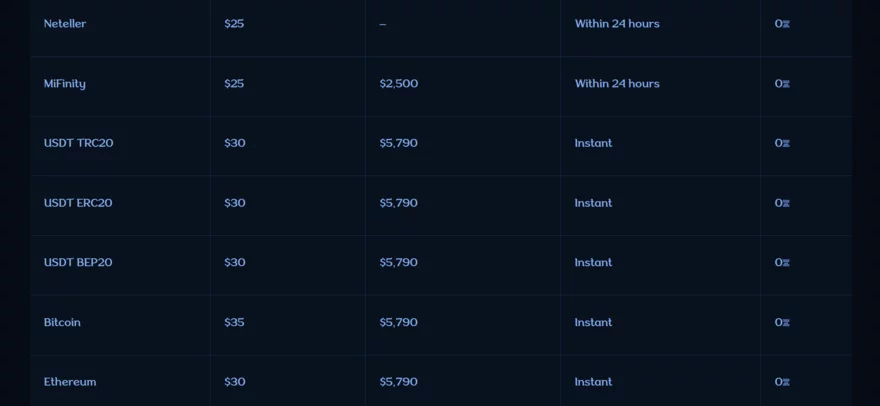Click "Instant" in the USDT TRC20 row
This screenshot has width=880, height=406.
tap(593, 143)
